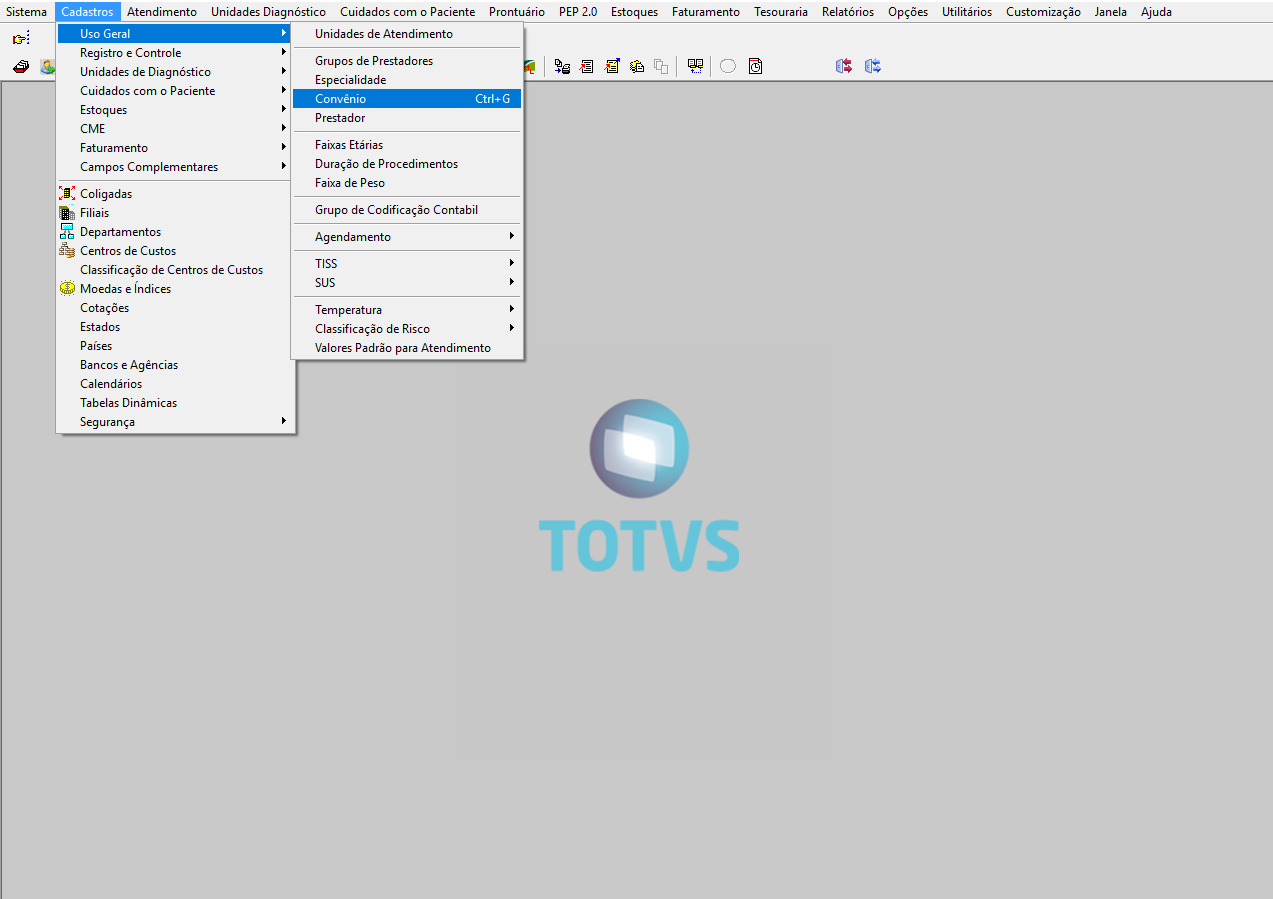
Task: Open the PEP 2.0 menu
Action: [x=578, y=12]
